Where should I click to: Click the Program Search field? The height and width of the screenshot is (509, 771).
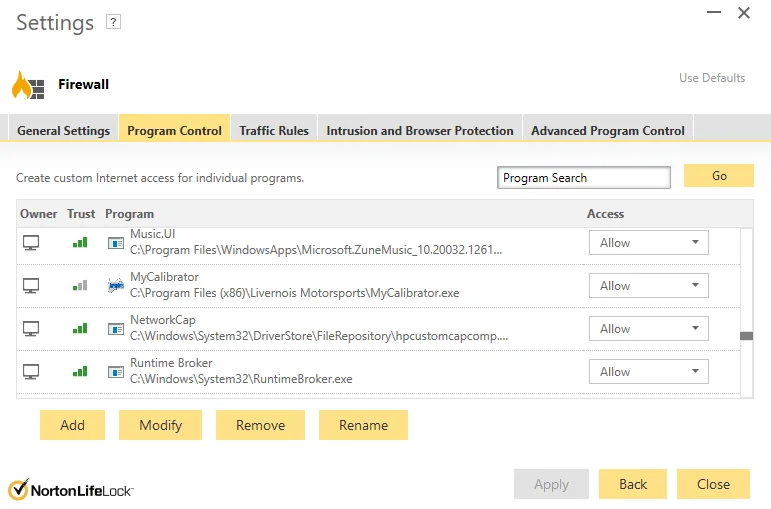point(584,178)
